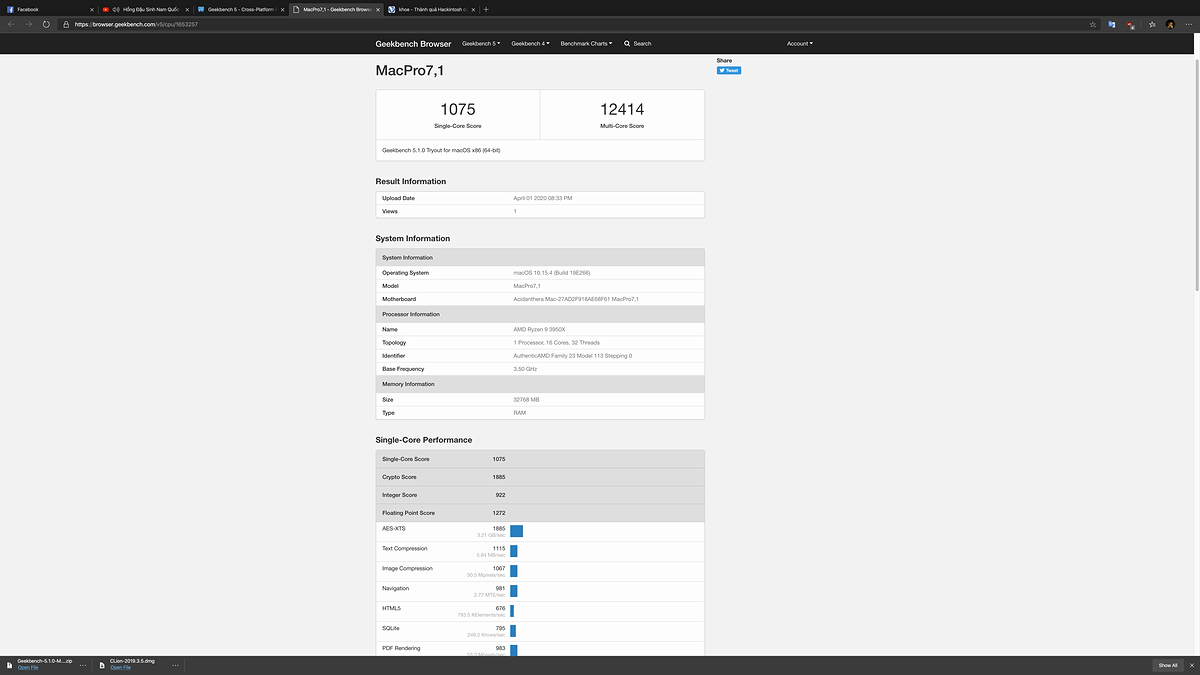Open Geekbench Browser home link
Image resolution: width=1200 pixels, height=675 pixels.
coord(413,43)
